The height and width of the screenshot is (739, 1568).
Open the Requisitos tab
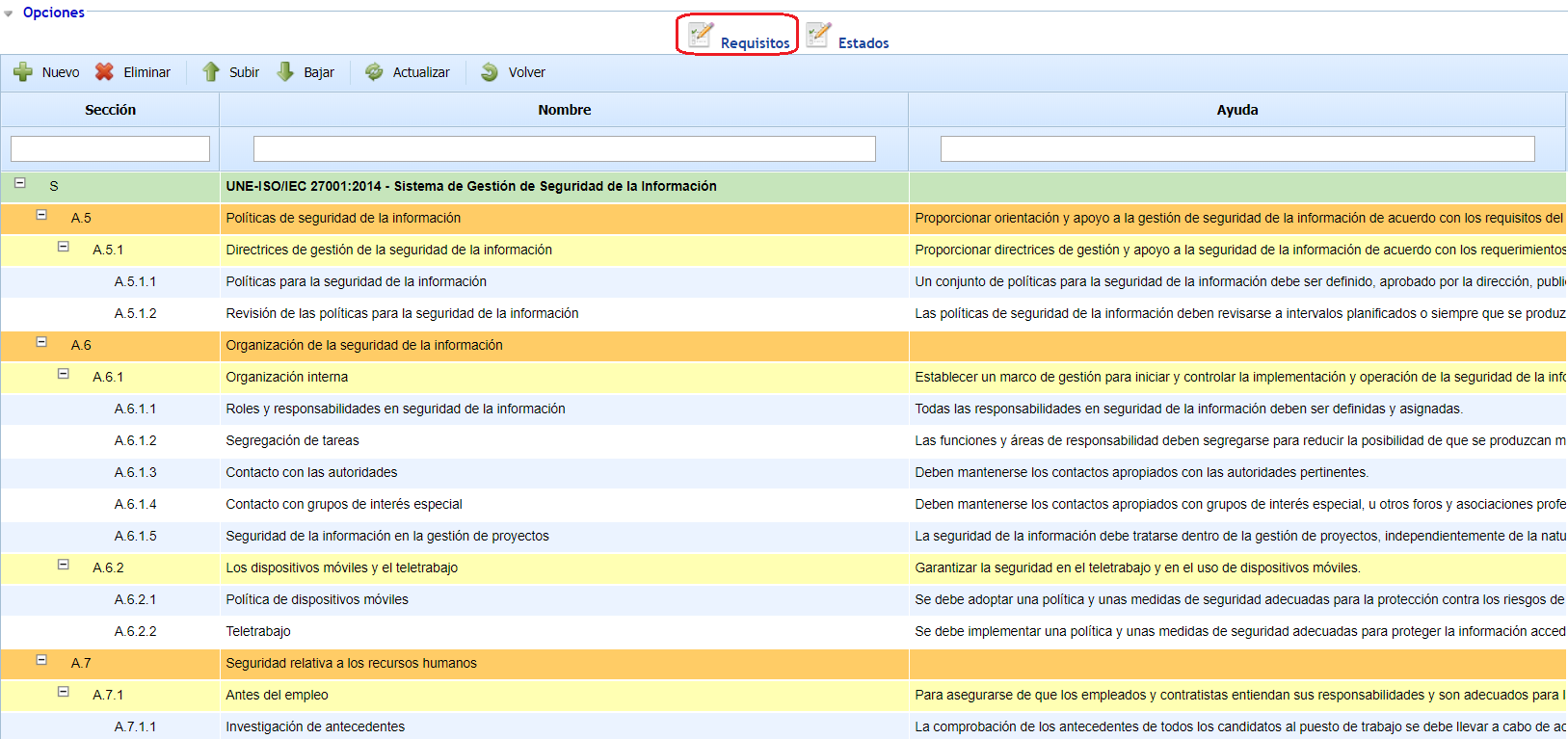(755, 43)
